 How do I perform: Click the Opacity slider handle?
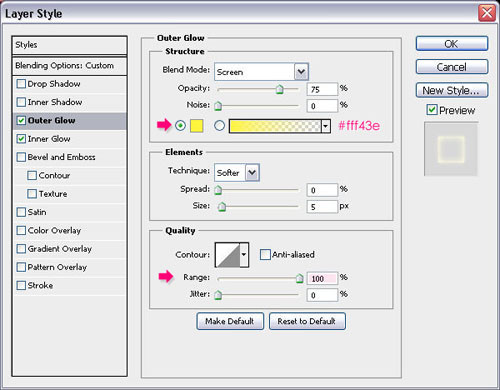pyautogui.click(x=280, y=89)
